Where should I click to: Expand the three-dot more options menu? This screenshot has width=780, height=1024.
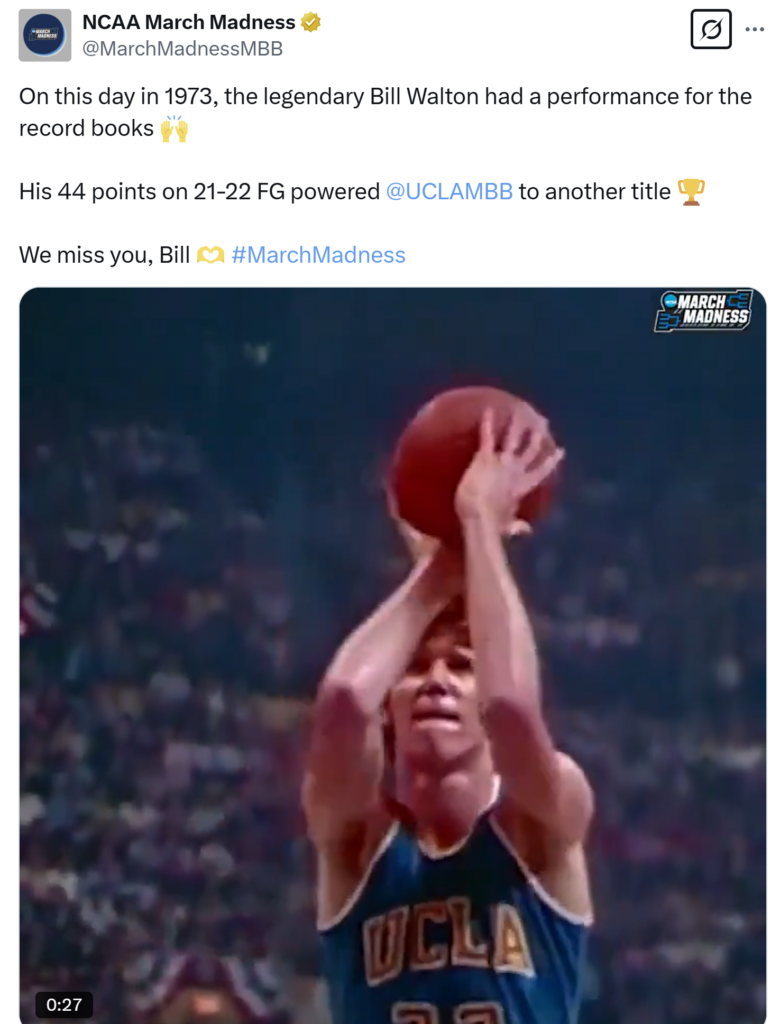coord(755,29)
